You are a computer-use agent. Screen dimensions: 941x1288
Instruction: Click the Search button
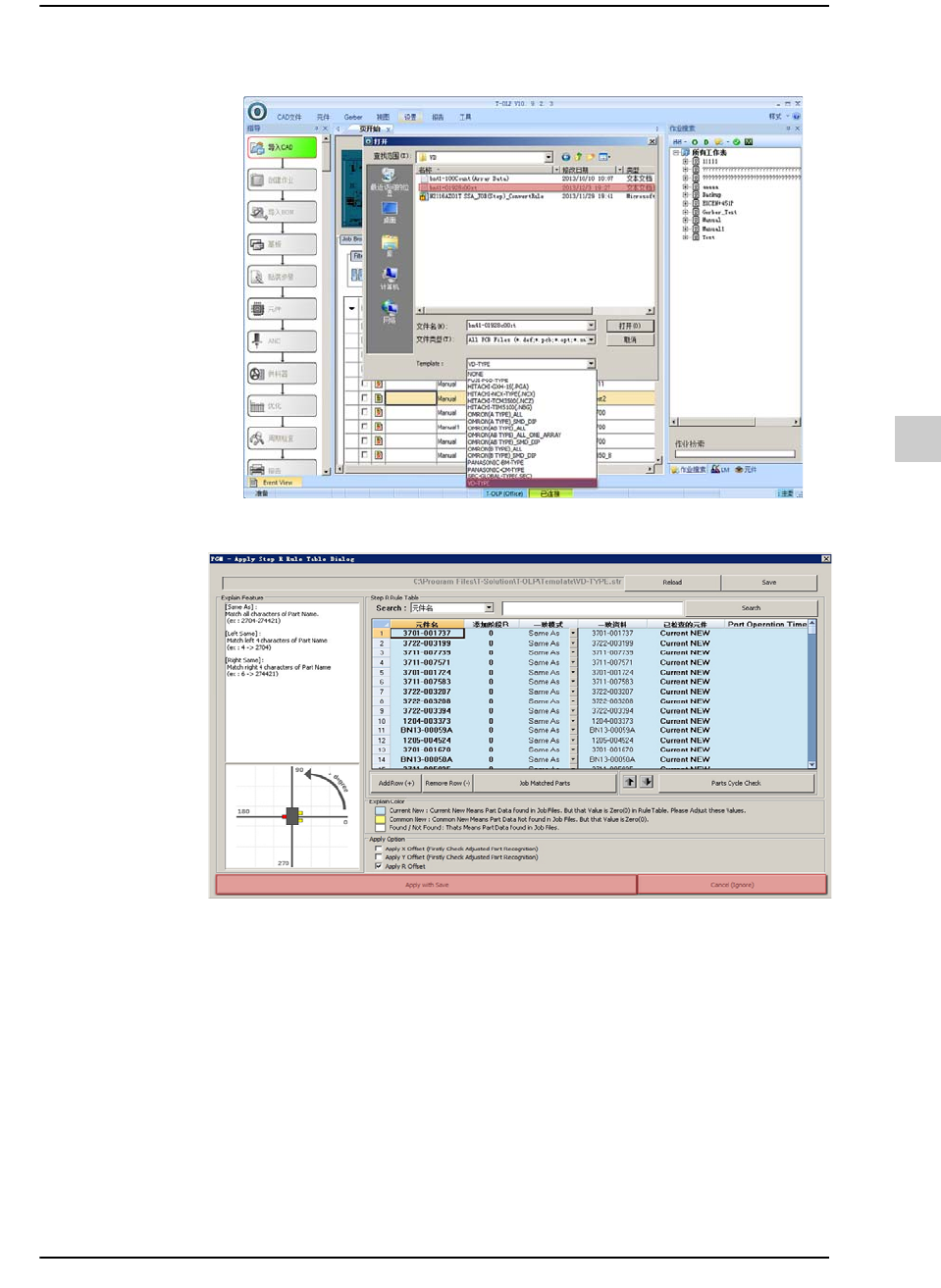pos(751,608)
